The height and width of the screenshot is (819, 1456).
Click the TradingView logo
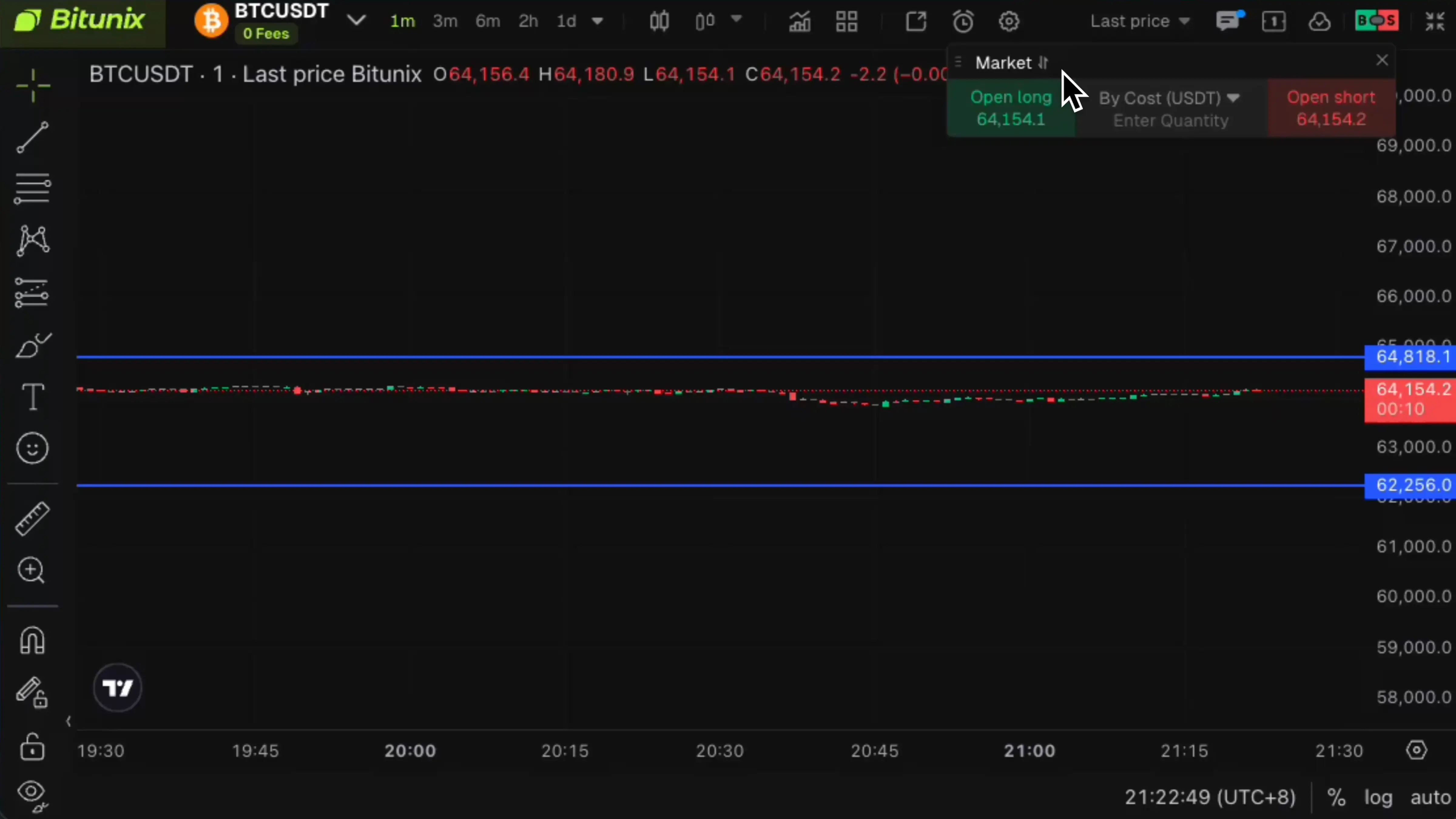(x=118, y=688)
